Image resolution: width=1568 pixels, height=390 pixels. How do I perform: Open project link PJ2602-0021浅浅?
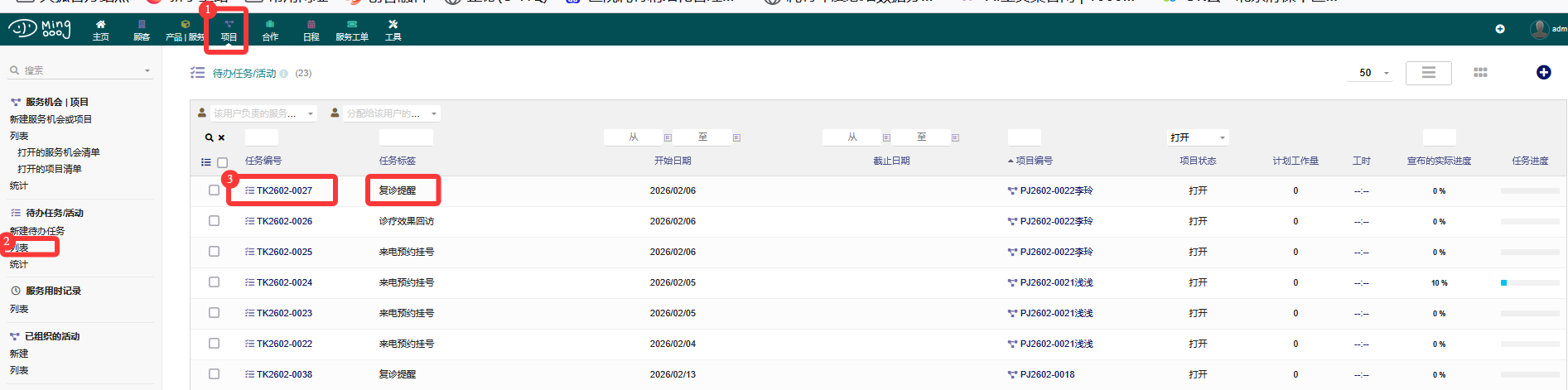click(x=1055, y=282)
